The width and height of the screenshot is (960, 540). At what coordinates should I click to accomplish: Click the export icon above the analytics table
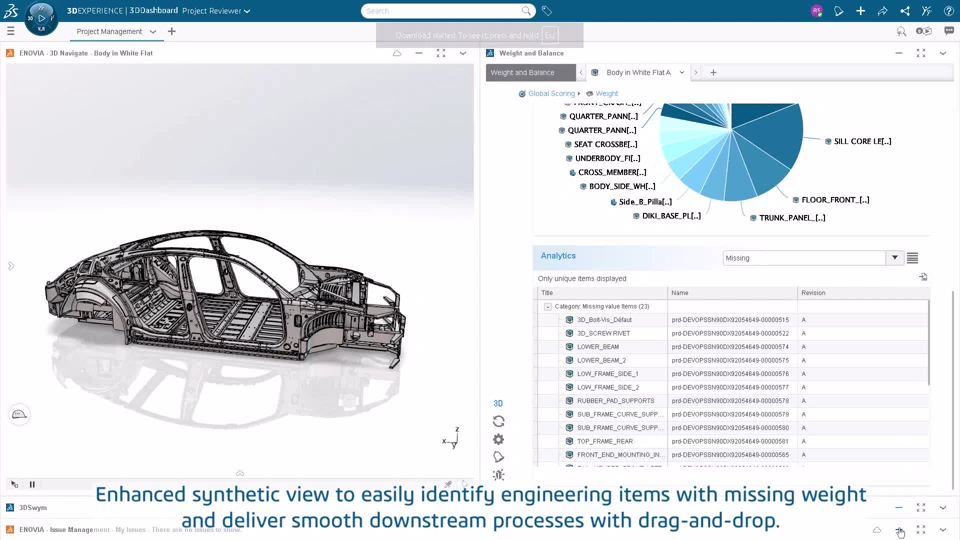(923, 277)
